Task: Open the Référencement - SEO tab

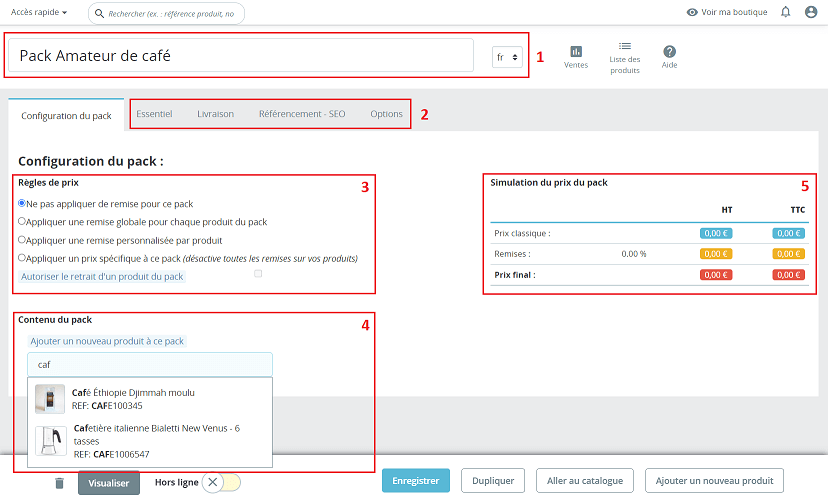Action: click(x=302, y=114)
